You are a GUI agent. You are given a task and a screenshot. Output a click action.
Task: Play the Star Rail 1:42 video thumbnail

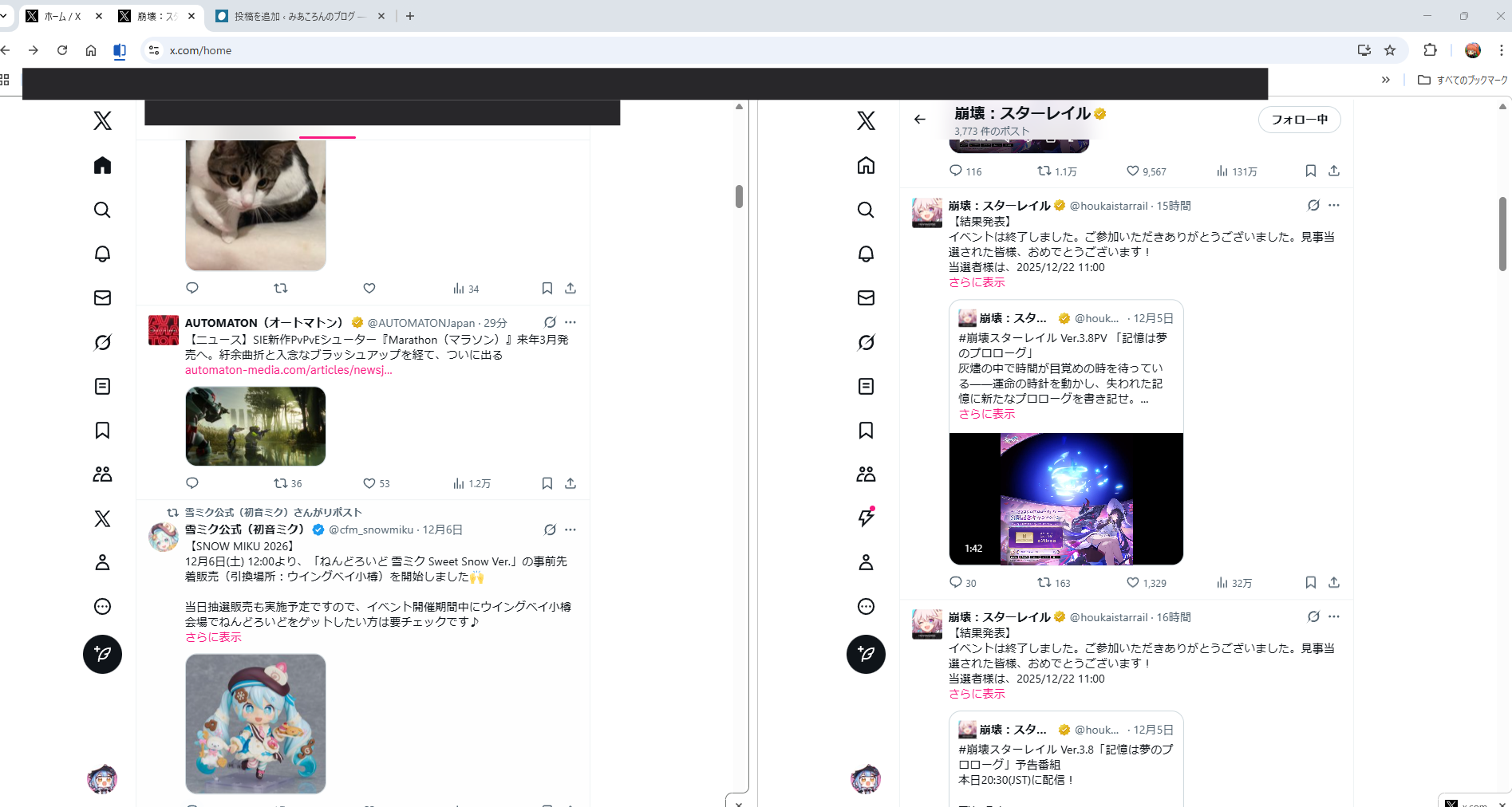tap(1066, 498)
